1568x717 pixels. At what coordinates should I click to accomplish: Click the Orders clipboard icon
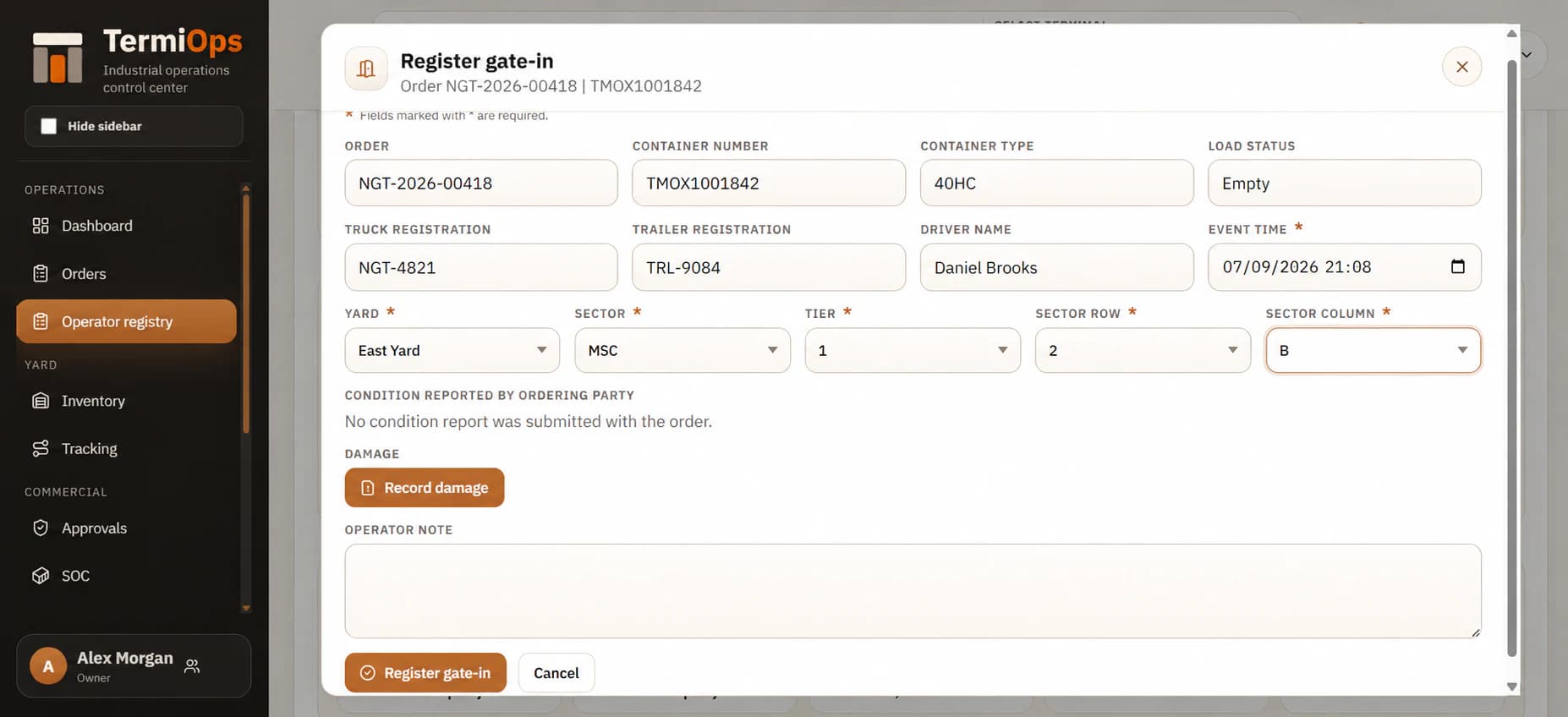41,274
